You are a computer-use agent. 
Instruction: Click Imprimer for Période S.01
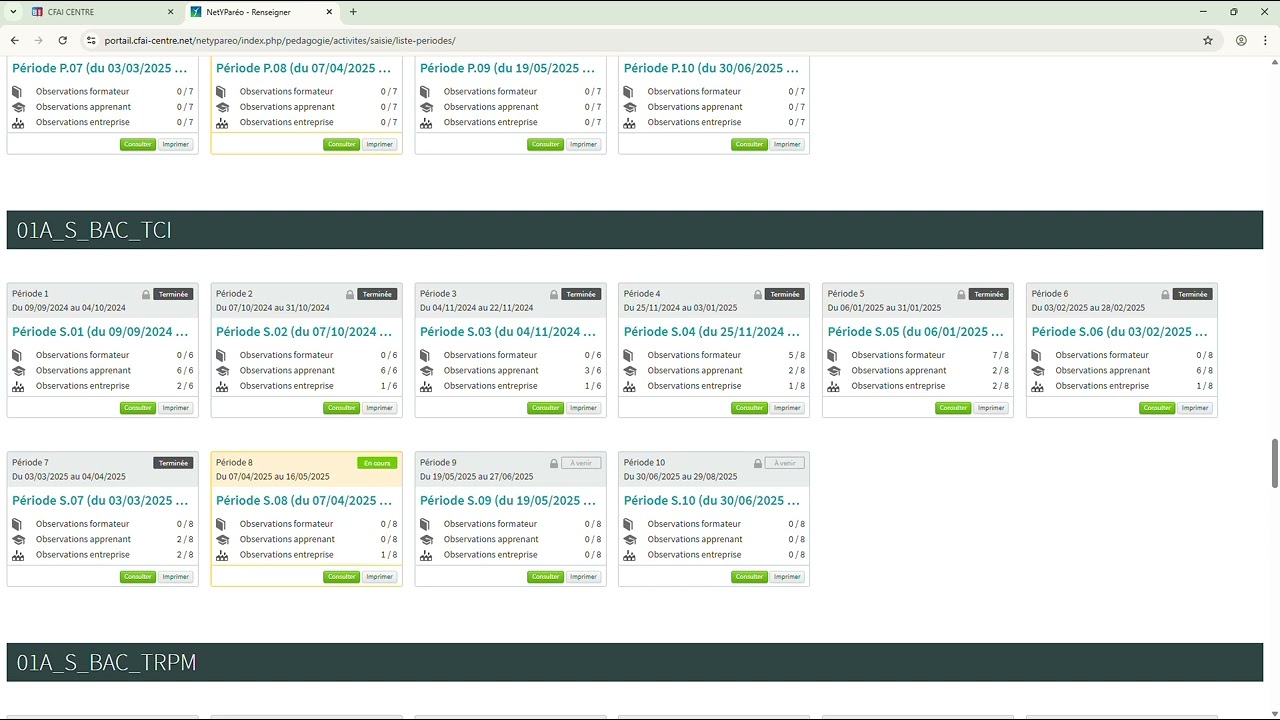coord(175,408)
